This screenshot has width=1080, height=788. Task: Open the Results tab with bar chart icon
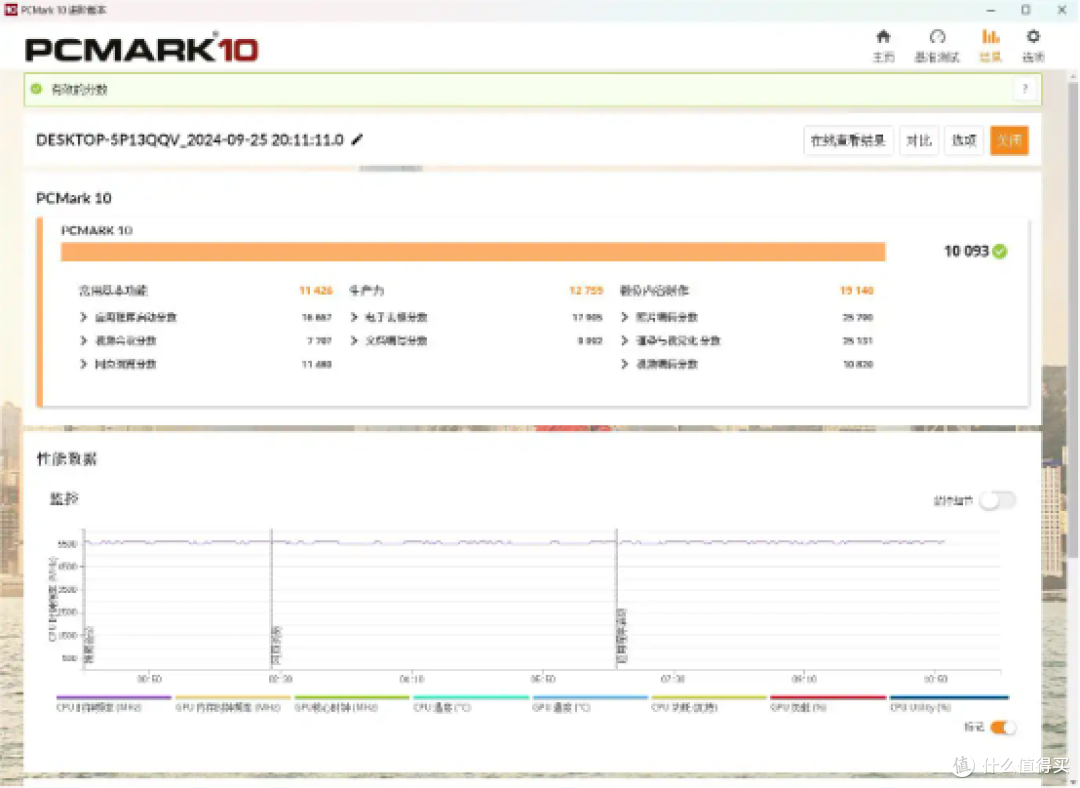[x=990, y=45]
